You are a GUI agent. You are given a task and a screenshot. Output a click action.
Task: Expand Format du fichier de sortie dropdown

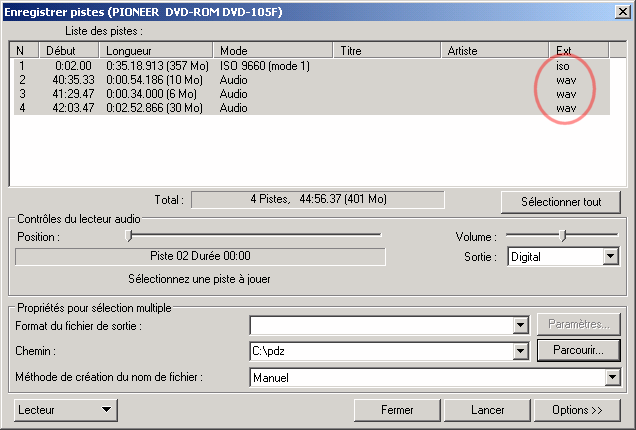(x=519, y=325)
